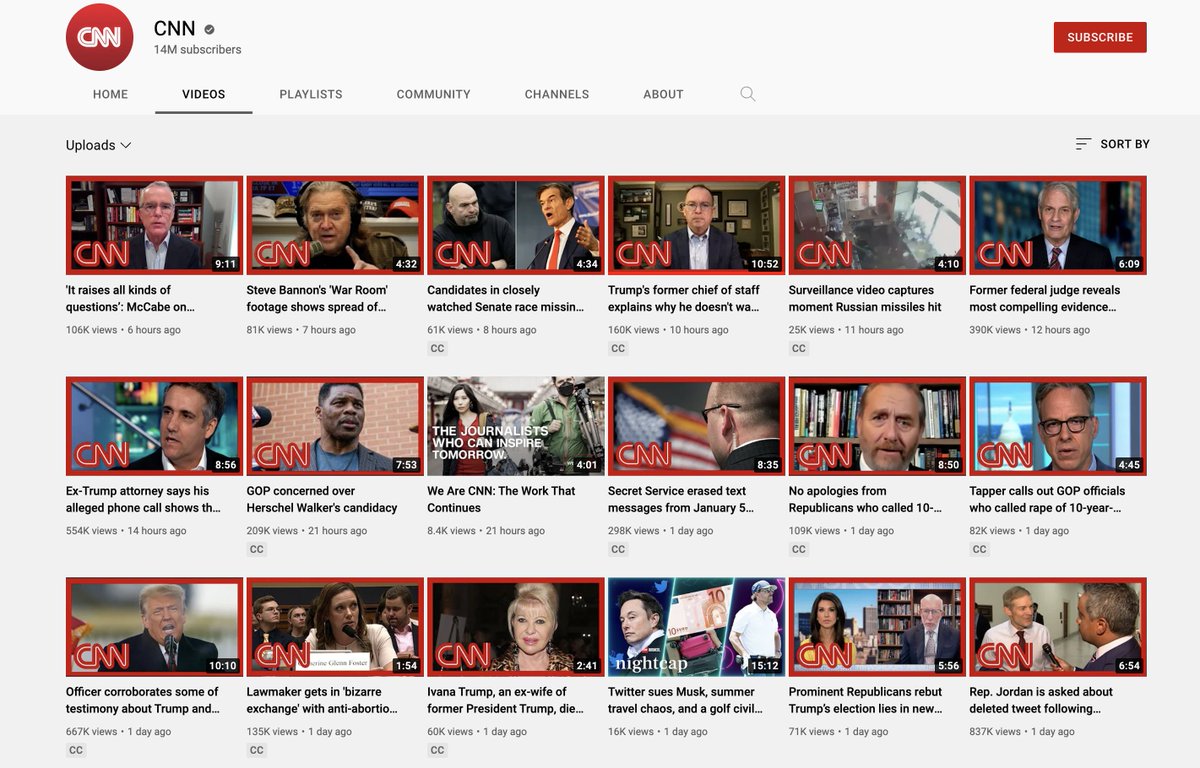Click '390K views • 12 hours ago' text
Screen dimensions: 1200x768
(1030, 330)
